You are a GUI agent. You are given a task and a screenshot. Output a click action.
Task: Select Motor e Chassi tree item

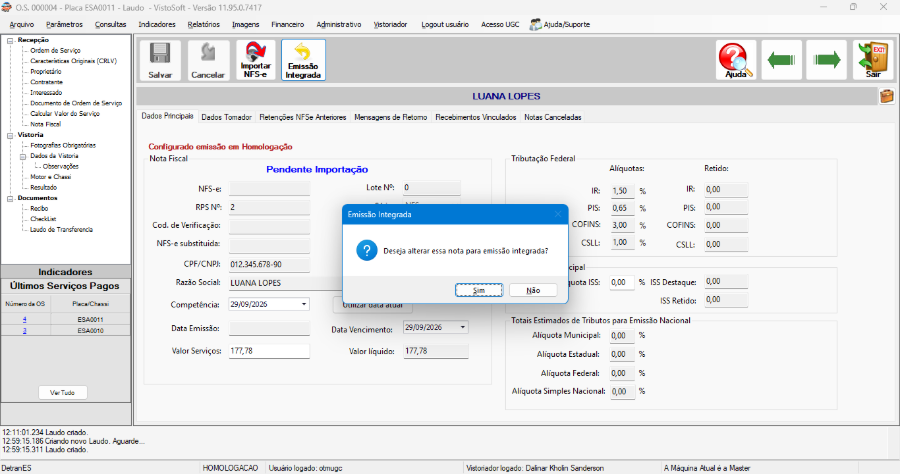(x=51, y=177)
